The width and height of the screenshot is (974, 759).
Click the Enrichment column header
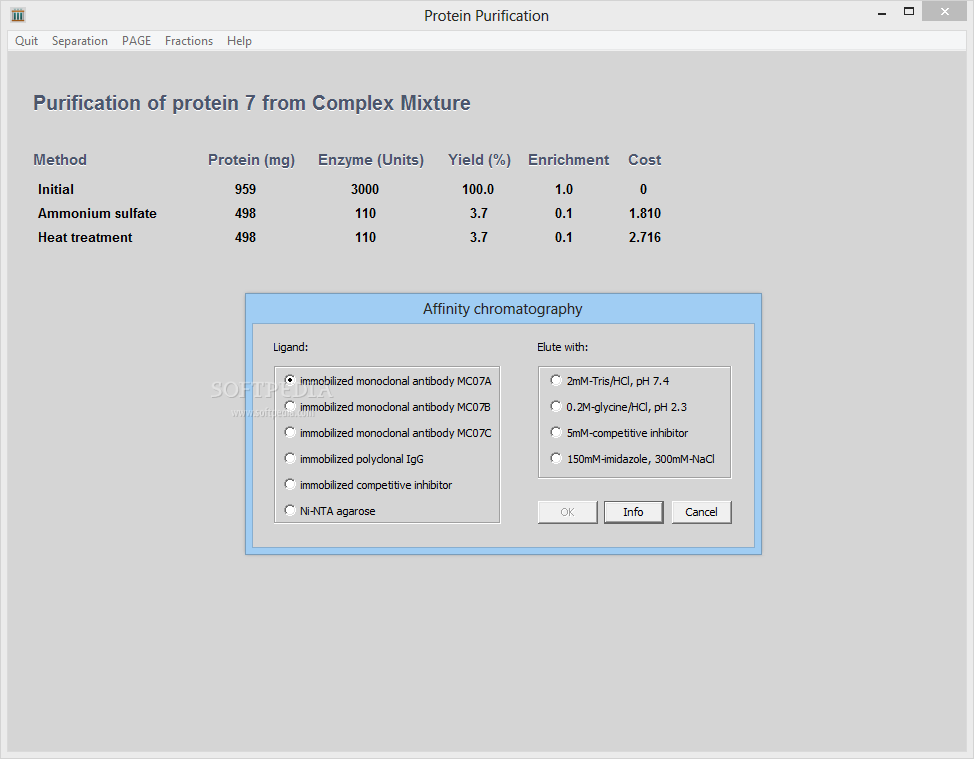[x=568, y=160]
